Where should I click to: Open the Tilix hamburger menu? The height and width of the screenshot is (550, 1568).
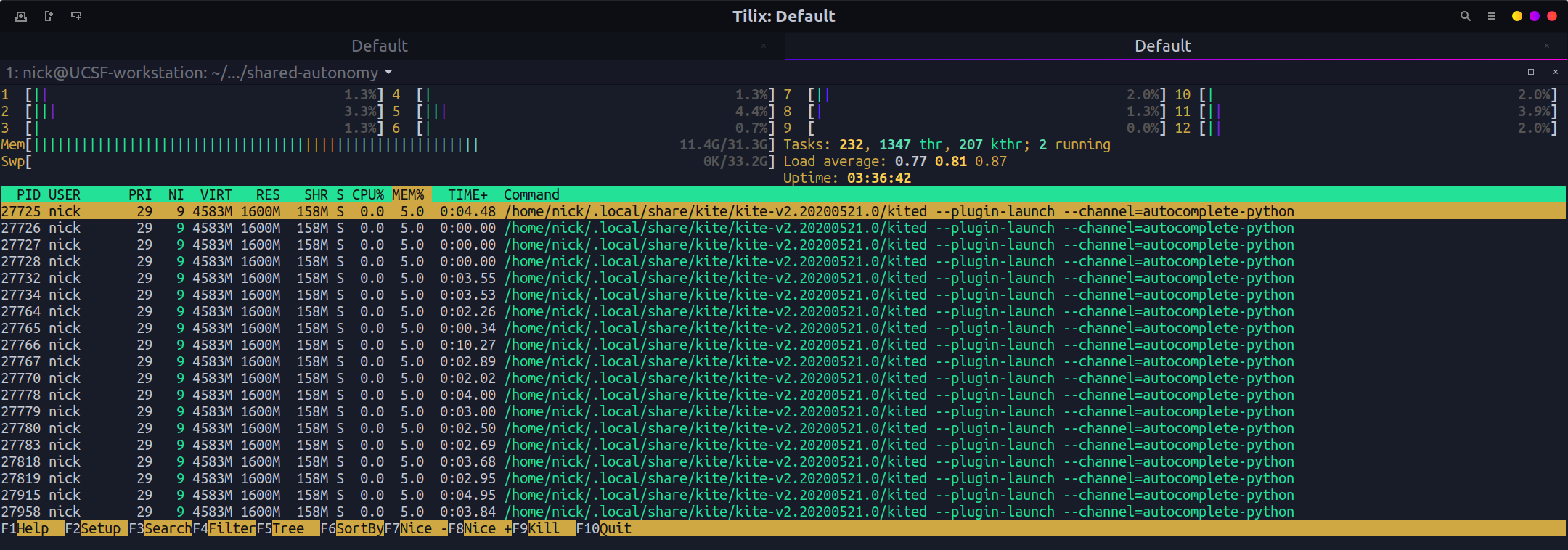click(1492, 16)
